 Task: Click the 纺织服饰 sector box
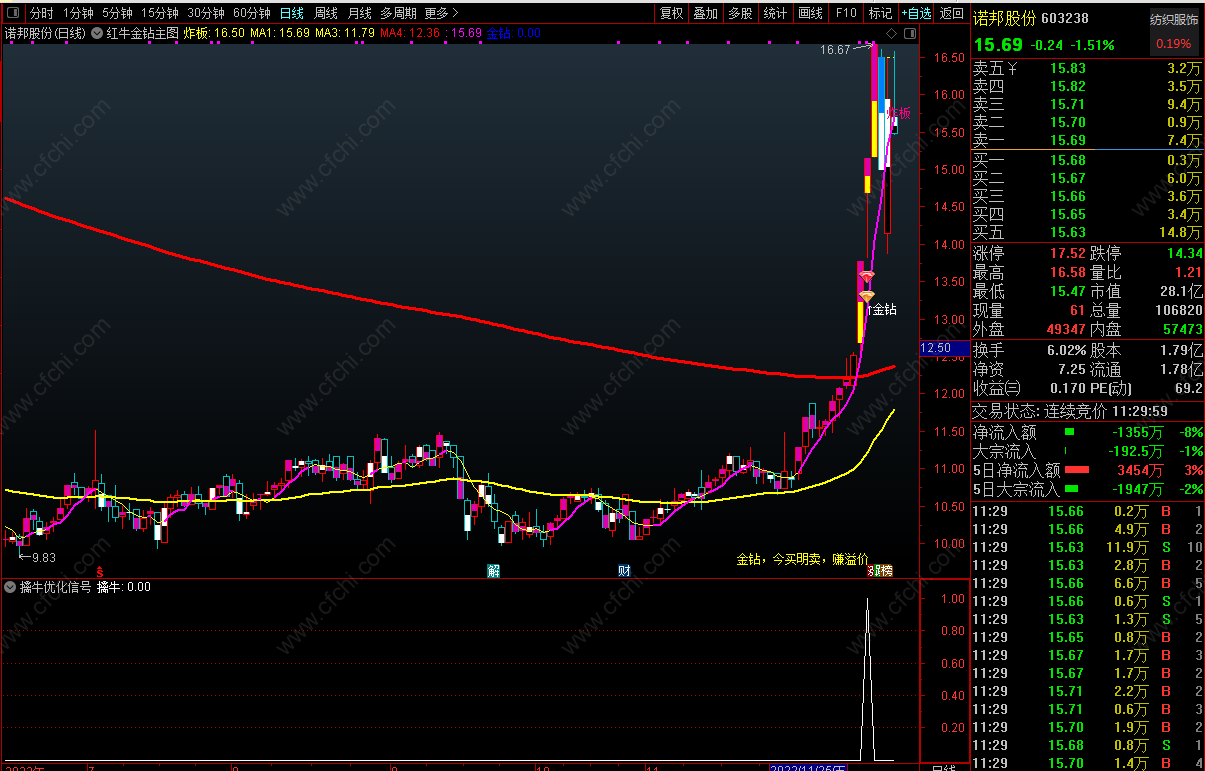pyautogui.click(x=1173, y=32)
